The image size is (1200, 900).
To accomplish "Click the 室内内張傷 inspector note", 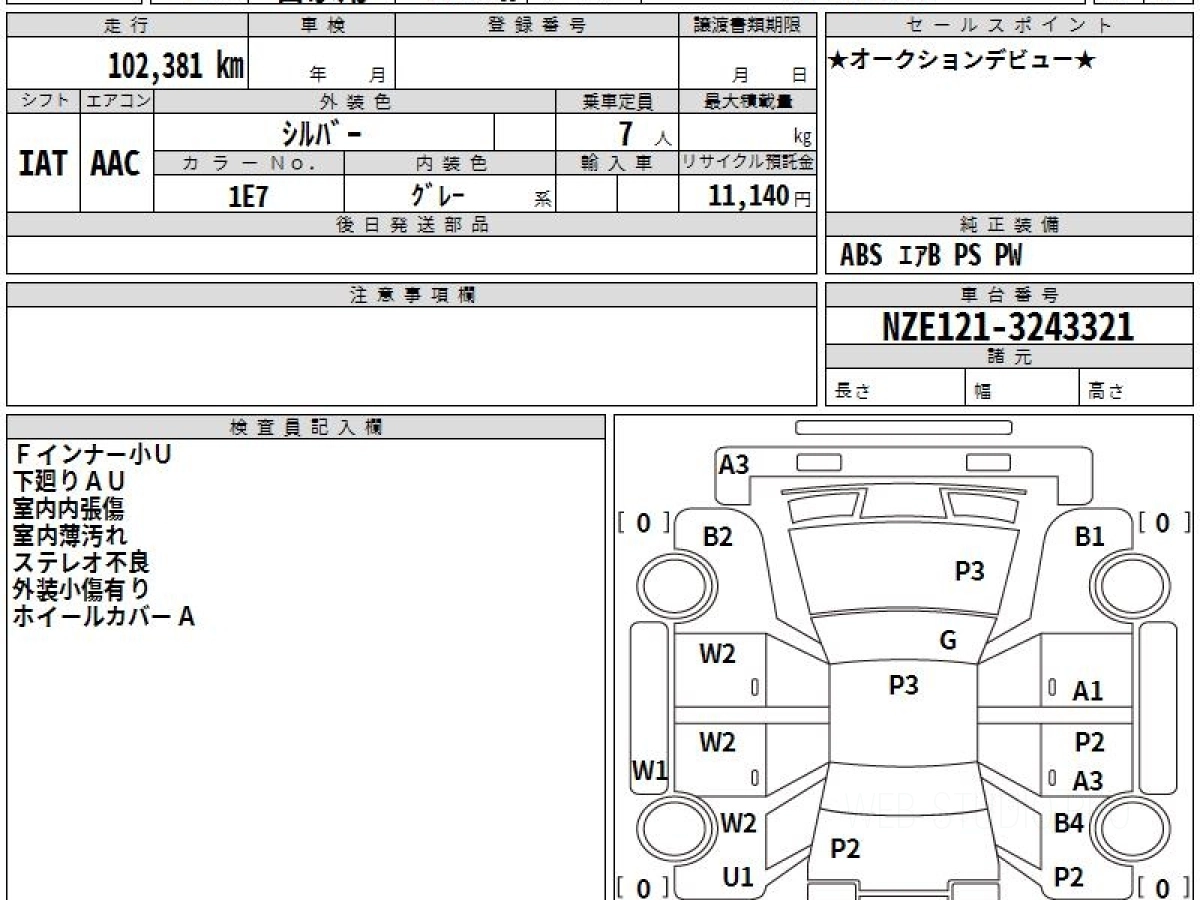I will [68, 509].
